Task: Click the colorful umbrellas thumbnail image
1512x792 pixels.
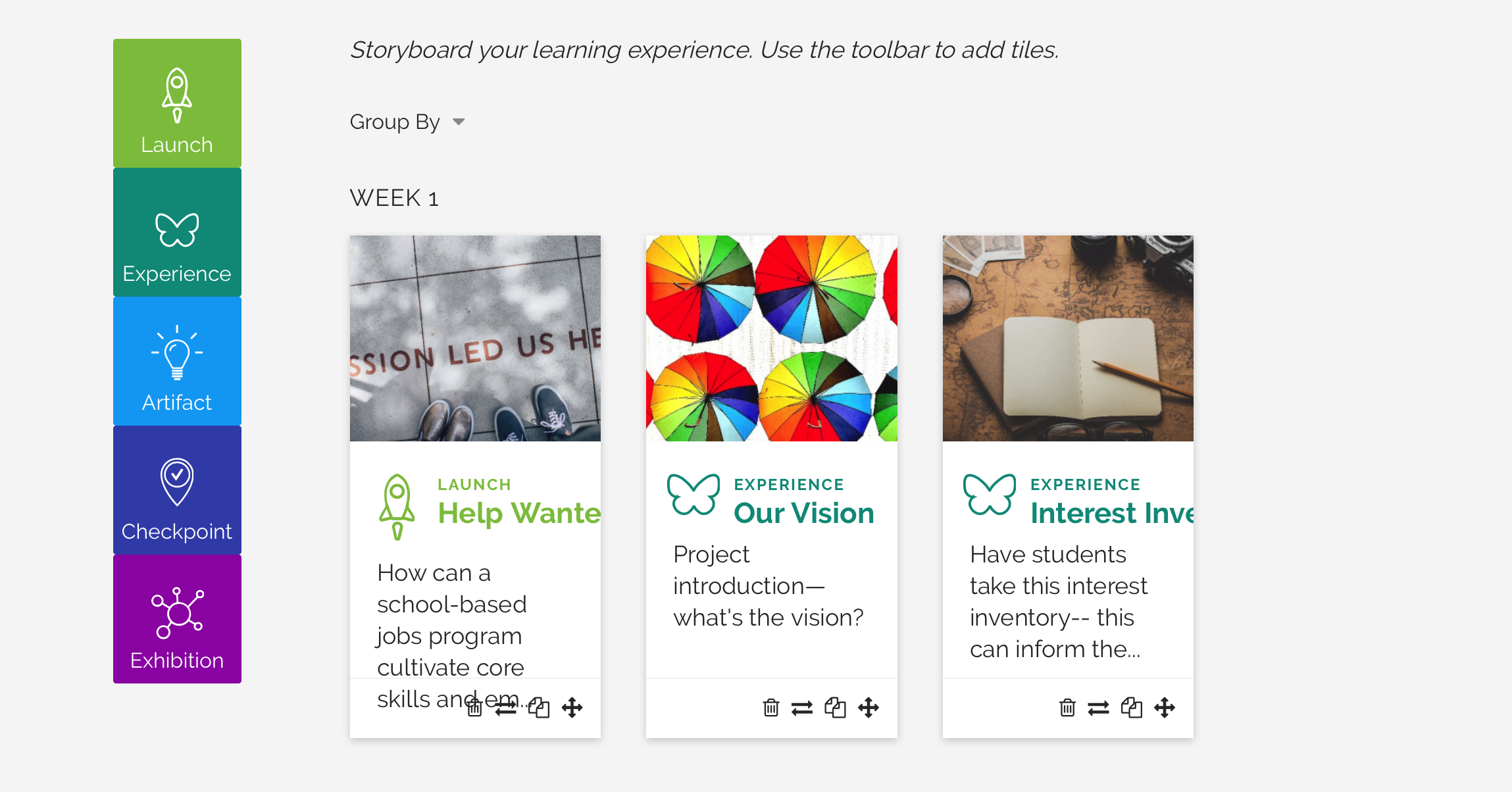Action: click(x=772, y=338)
